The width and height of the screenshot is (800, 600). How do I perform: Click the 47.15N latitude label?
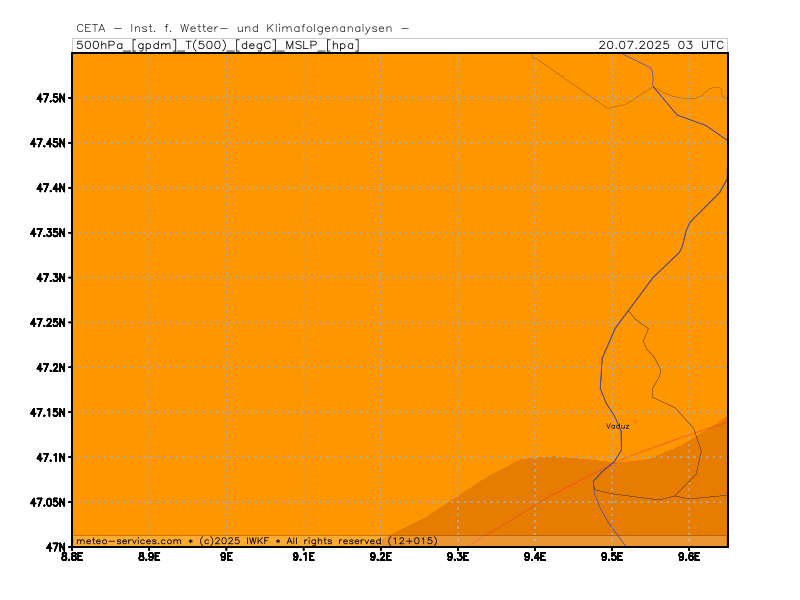click(x=48, y=412)
